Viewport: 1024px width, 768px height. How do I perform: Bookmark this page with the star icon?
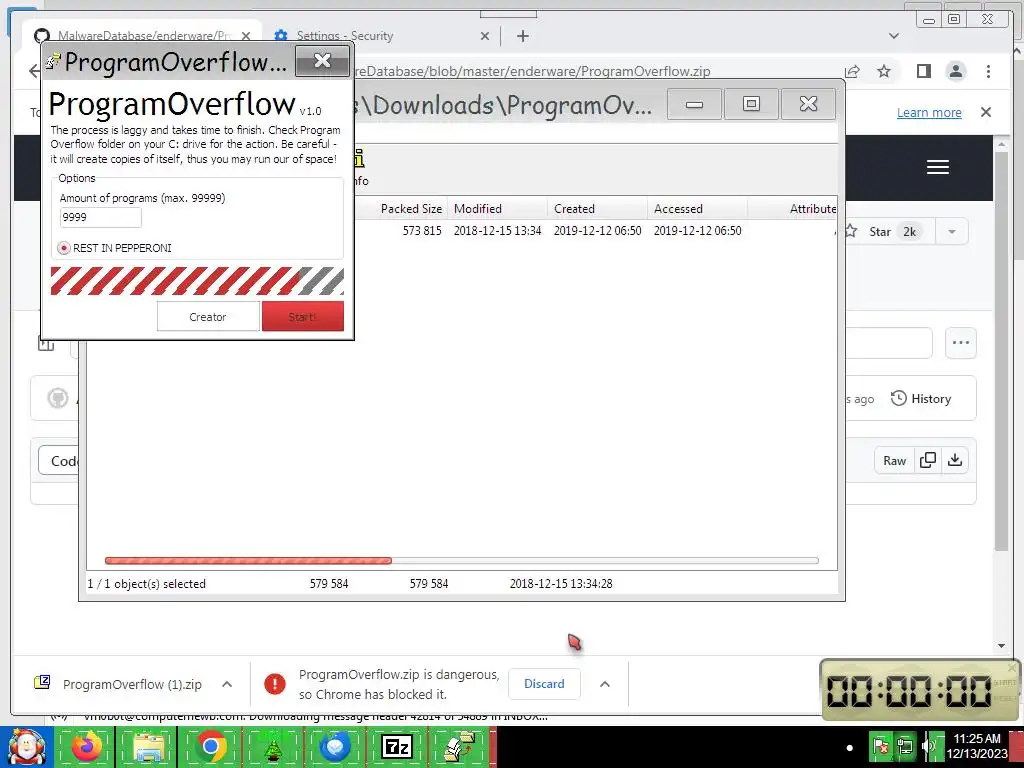pos(884,71)
